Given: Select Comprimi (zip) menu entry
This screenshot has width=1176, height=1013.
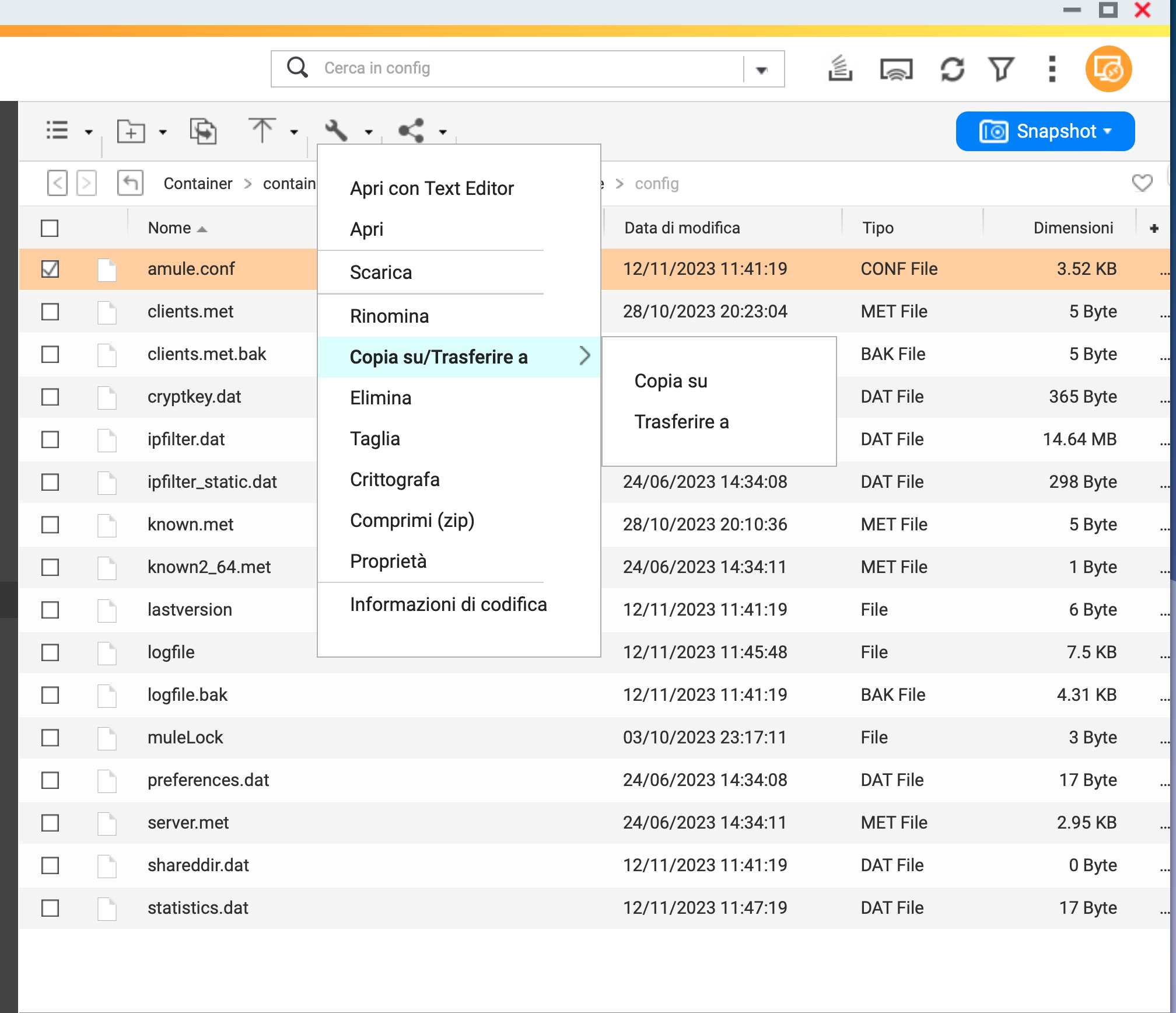Looking at the screenshot, I should click(x=412, y=521).
